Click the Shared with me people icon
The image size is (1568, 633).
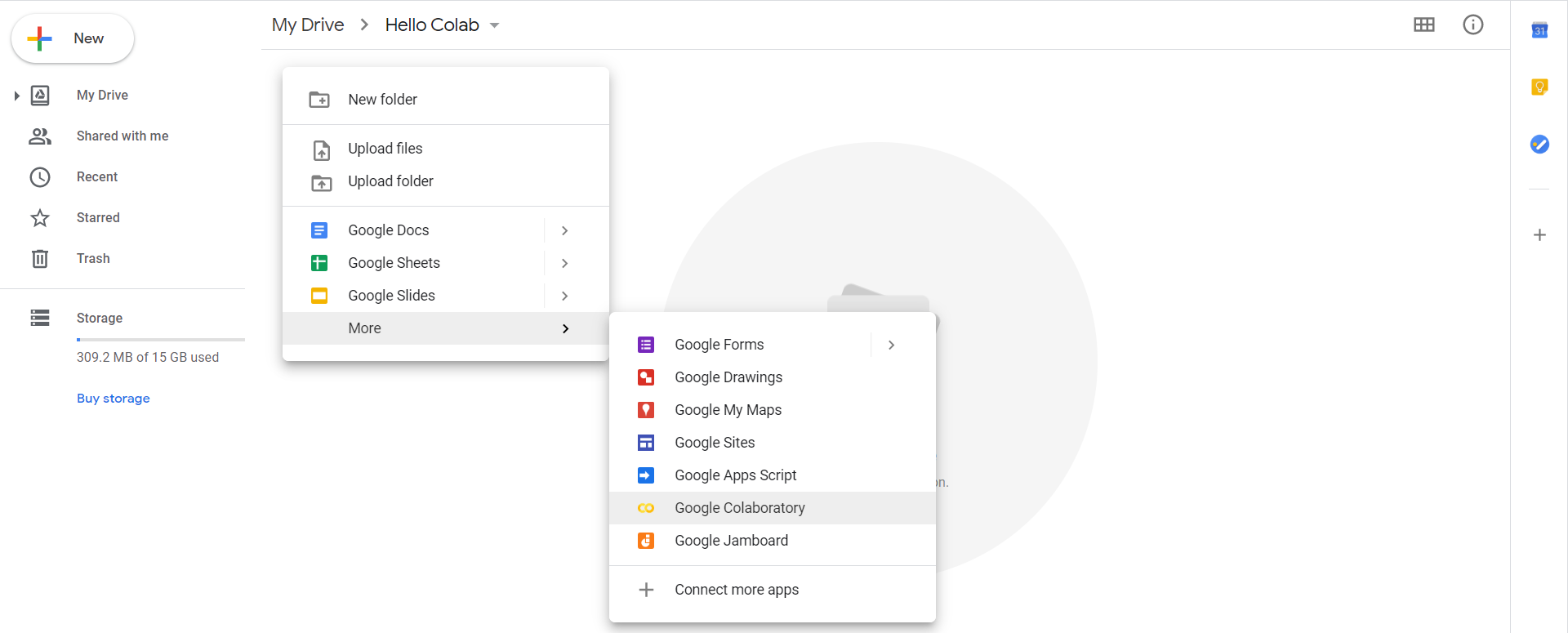40,136
